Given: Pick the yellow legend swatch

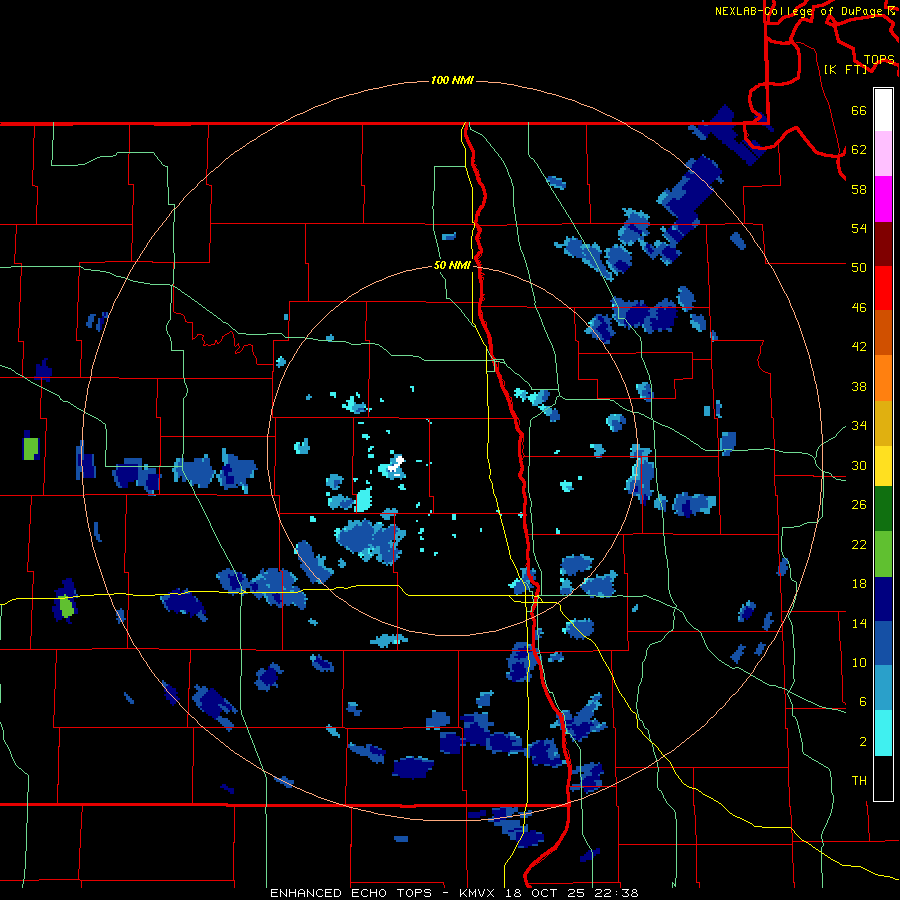Looking at the screenshot, I should [x=883, y=465].
